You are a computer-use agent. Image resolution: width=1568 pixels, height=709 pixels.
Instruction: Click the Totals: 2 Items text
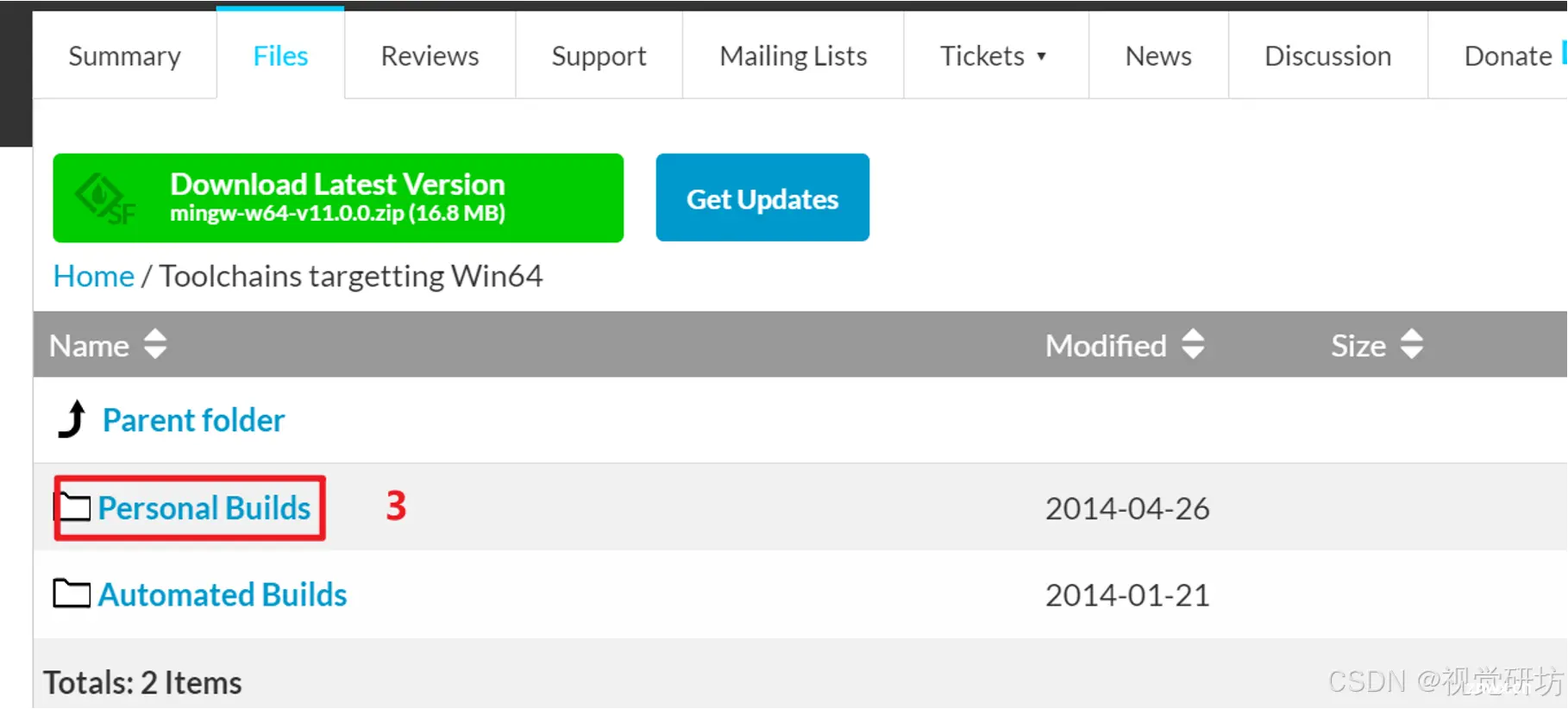[x=143, y=682]
